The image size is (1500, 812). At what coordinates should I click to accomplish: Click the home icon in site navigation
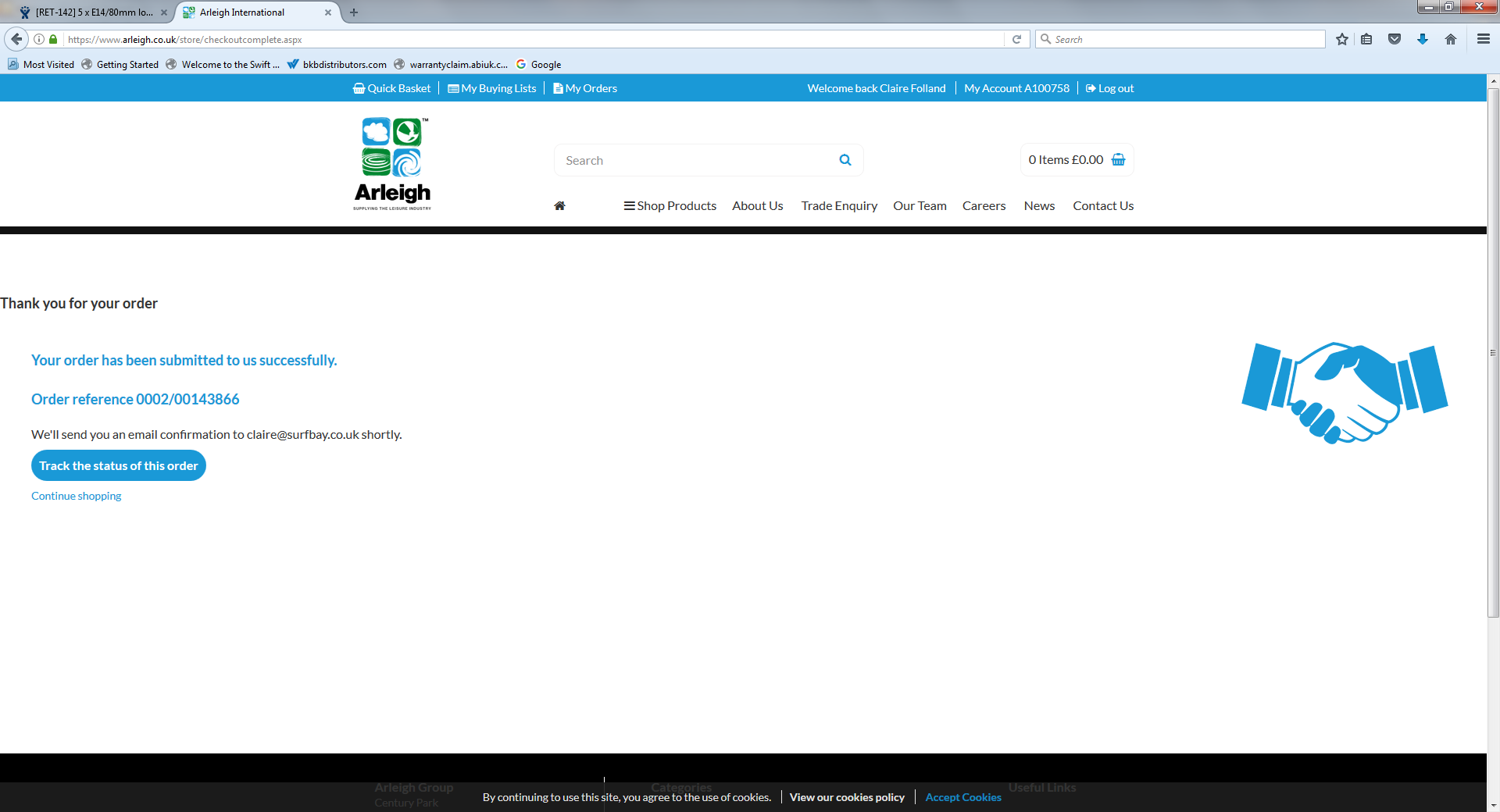[559, 206]
